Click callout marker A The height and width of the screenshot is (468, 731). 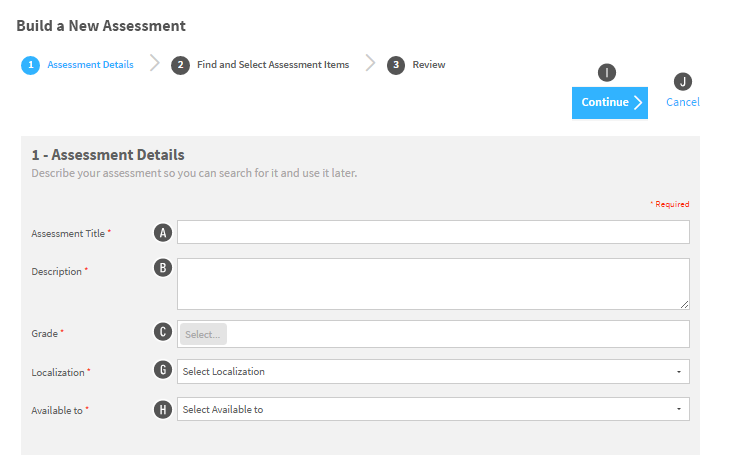pyautogui.click(x=163, y=233)
